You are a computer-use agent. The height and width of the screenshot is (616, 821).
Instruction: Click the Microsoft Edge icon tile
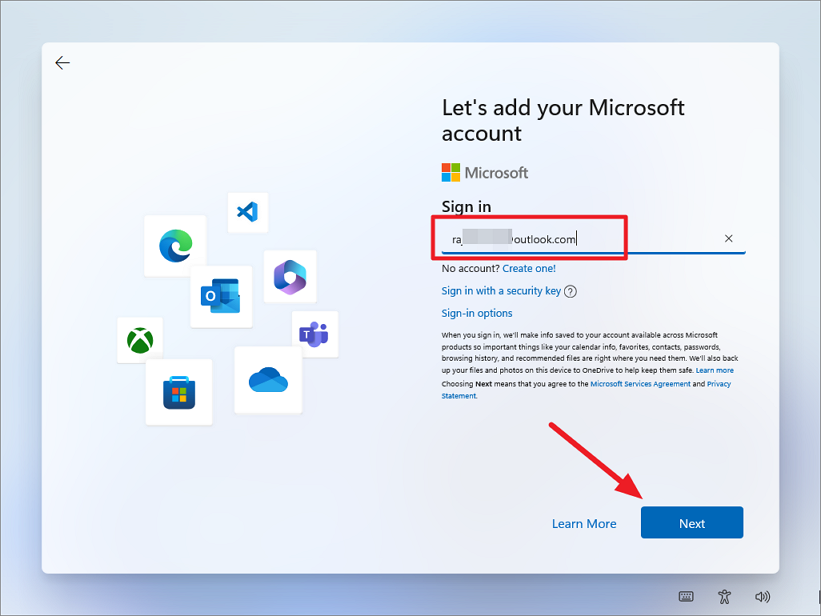[175, 245]
